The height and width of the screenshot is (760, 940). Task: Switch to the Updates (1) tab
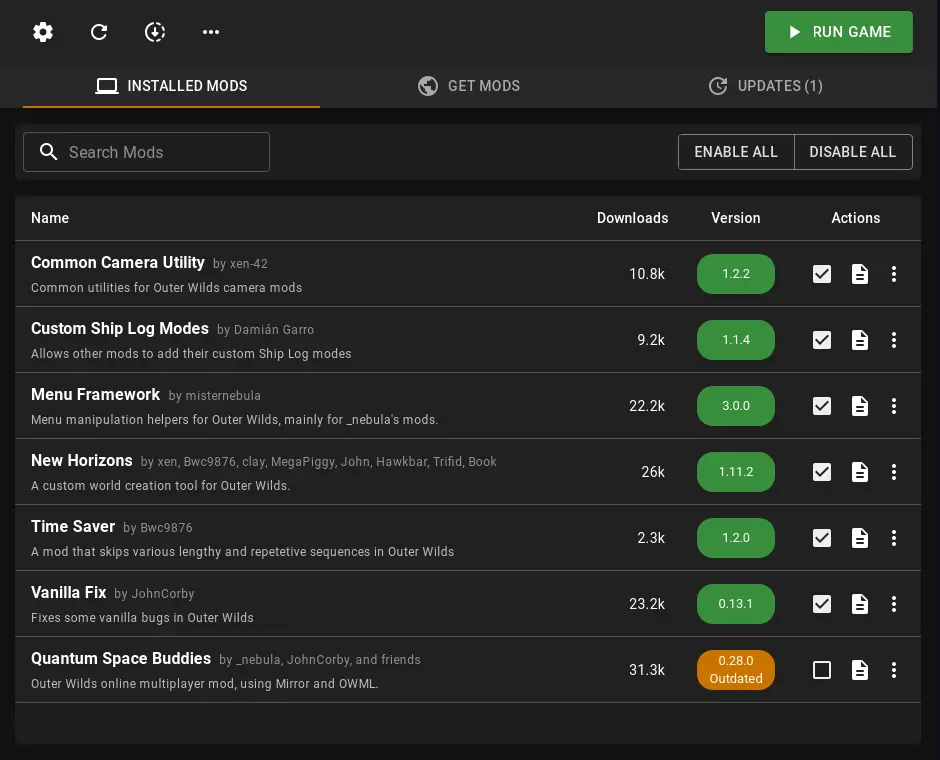pyautogui.click(x=765, y=86)
